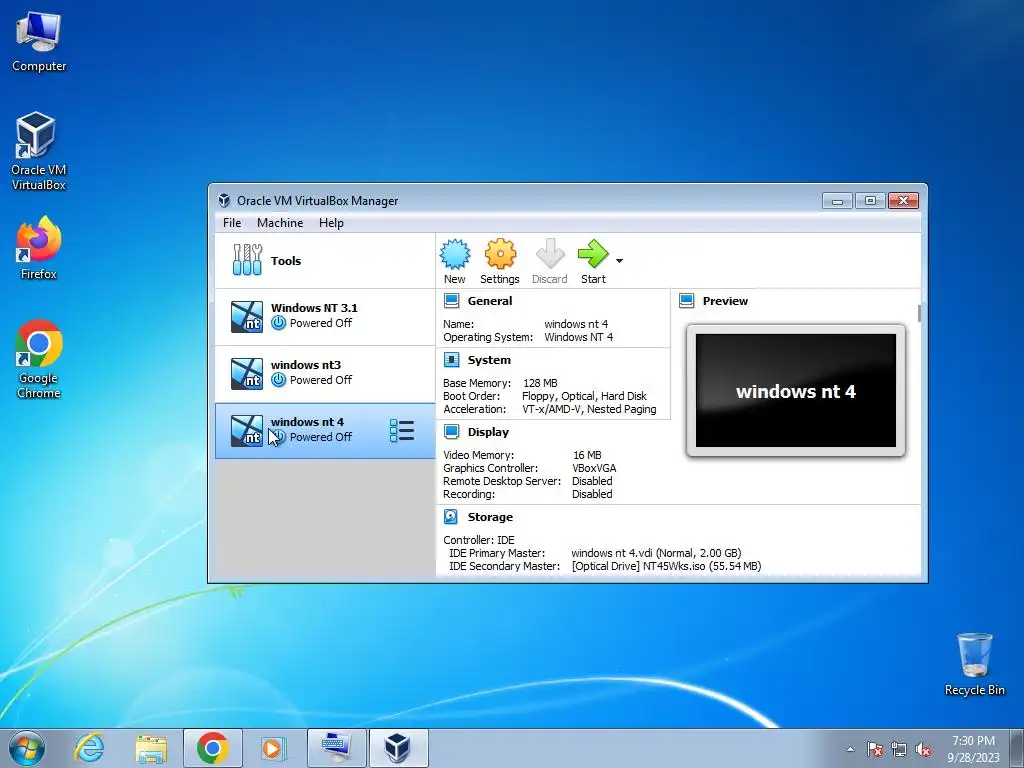1024x768 pixels.
Task: Click the VirtualBox cube taskbar button
Action: [398, 748]
